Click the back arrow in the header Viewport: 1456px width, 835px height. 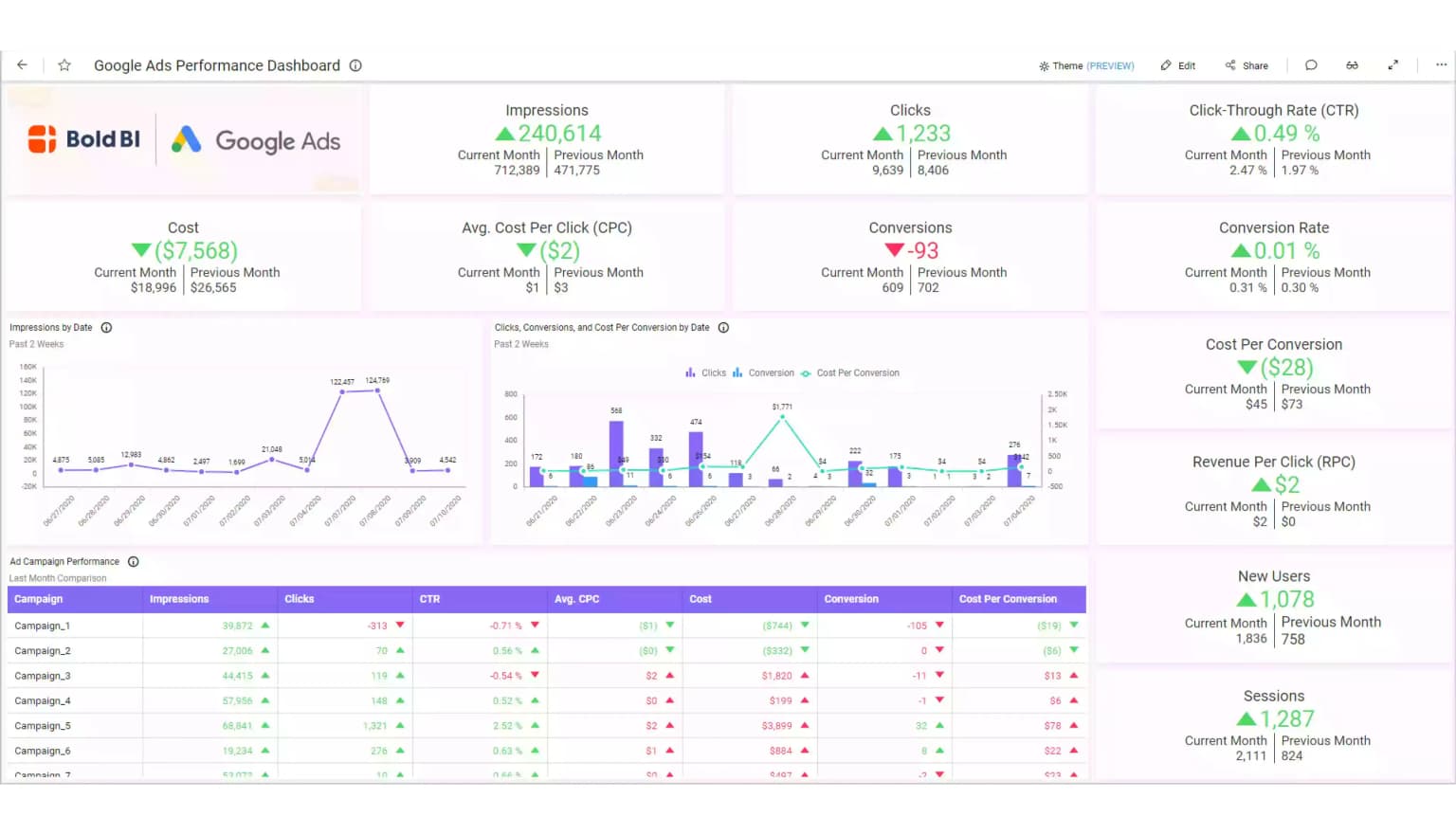pyautogui.click(x=22, y=65)
